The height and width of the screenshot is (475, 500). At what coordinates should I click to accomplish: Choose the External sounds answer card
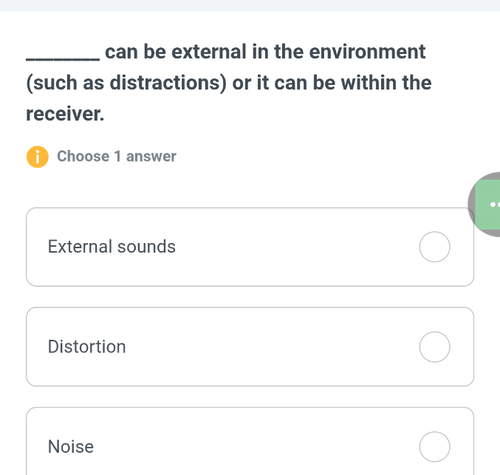250,247
